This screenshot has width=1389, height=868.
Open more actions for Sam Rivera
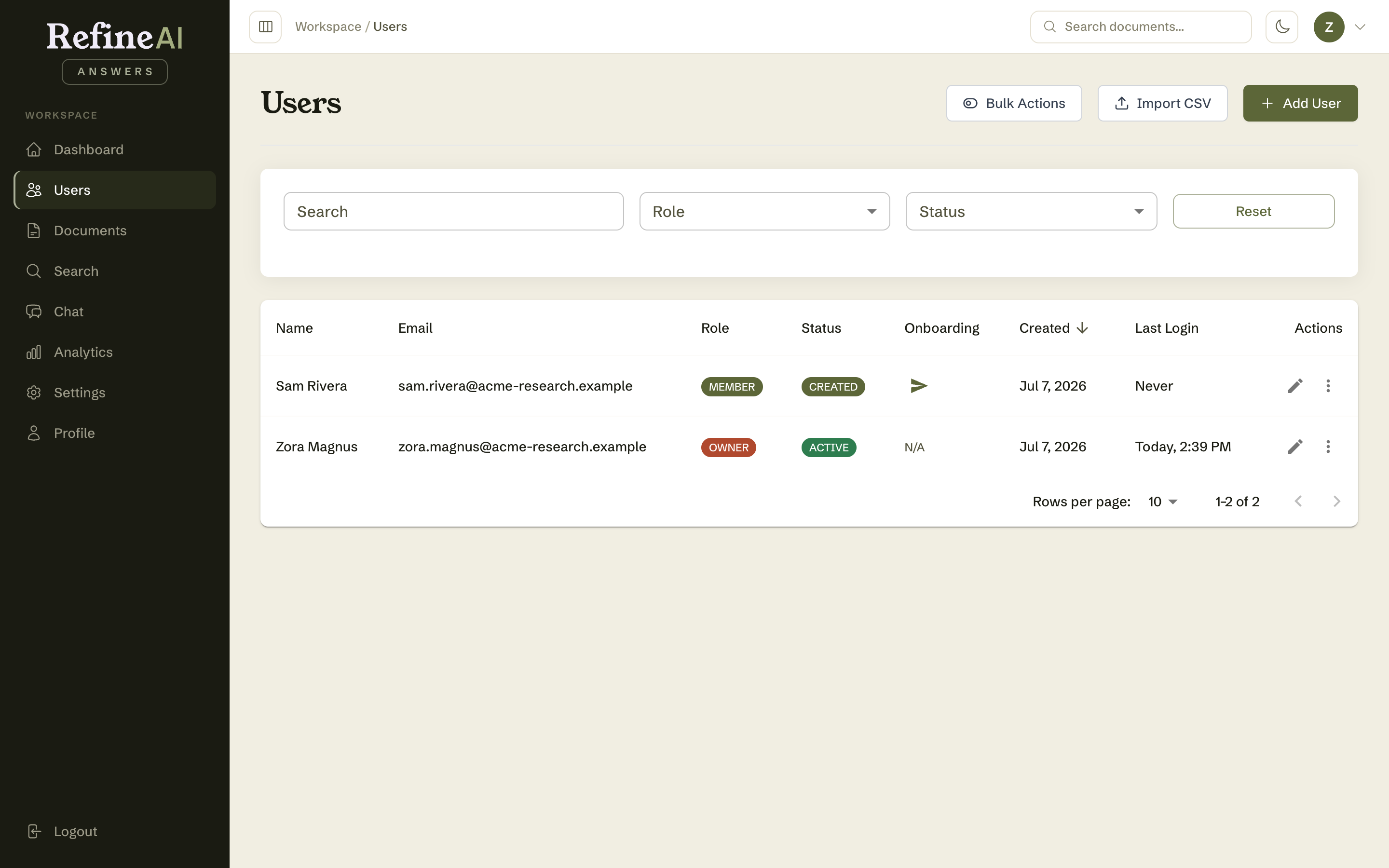pos(1328,386)
